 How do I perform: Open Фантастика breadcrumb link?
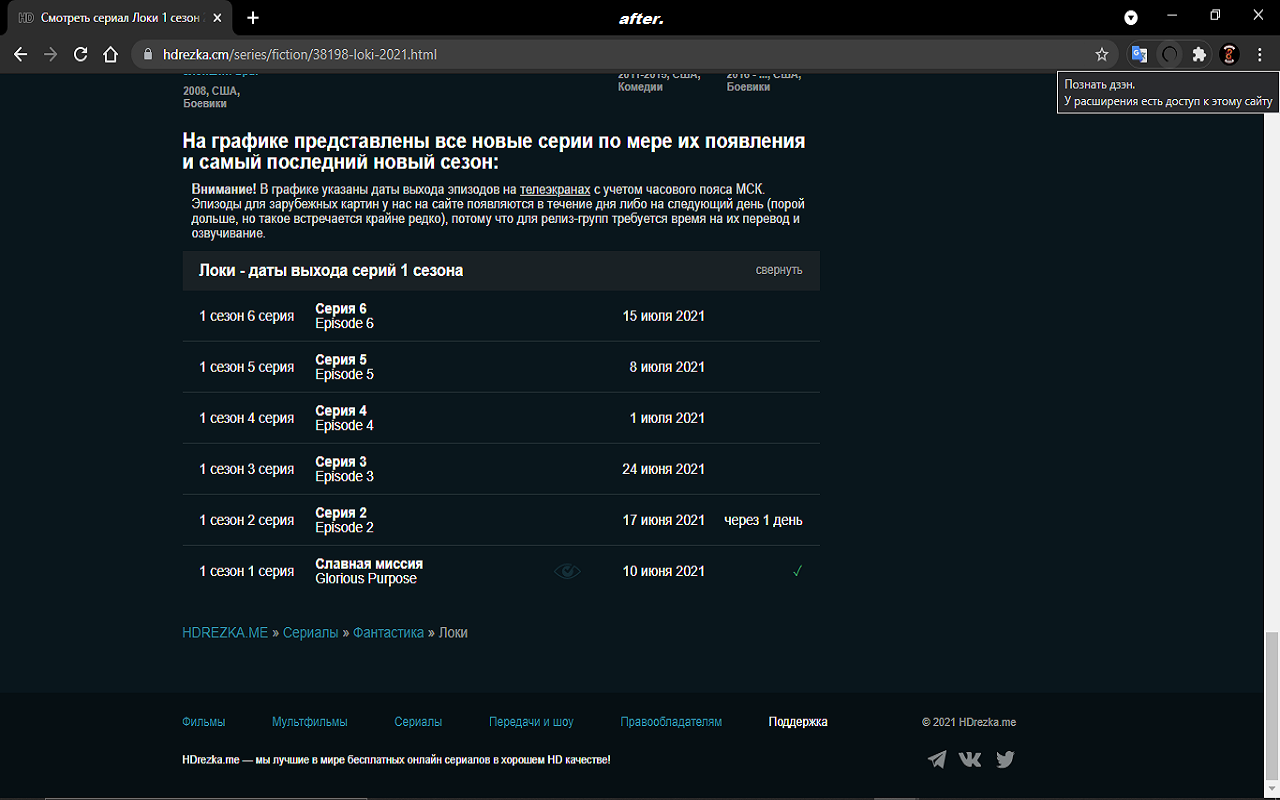388,632
